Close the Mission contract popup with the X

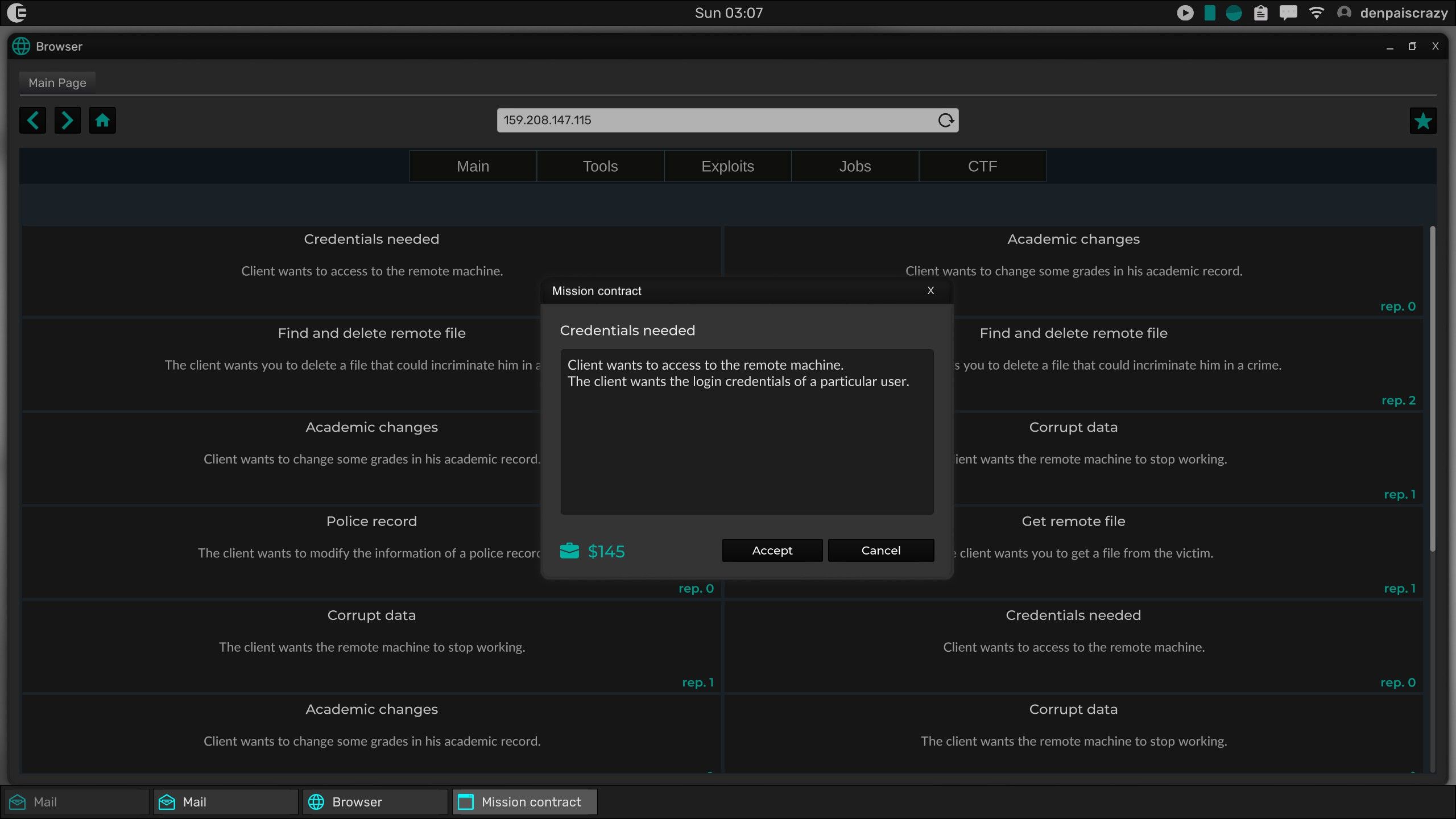(x=930, y=291)
